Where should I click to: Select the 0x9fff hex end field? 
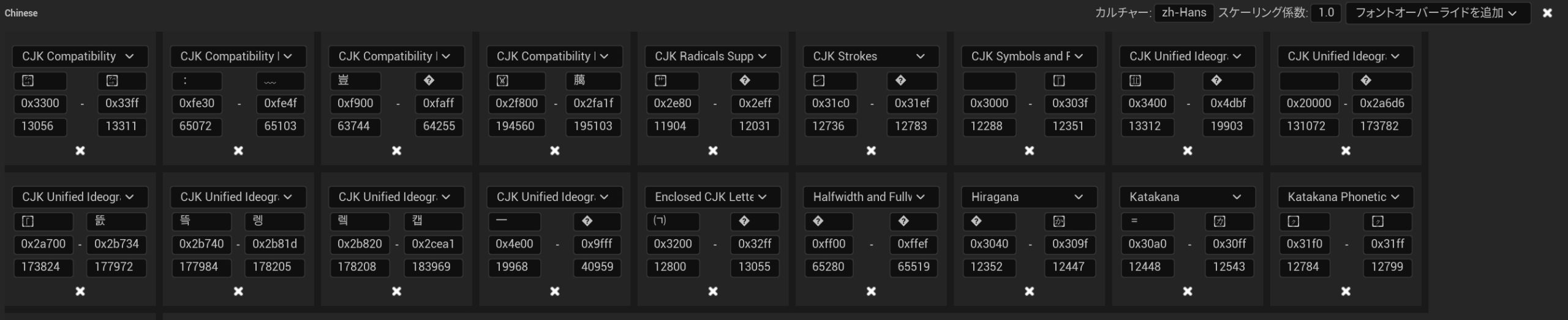click(x=597, y=244)
